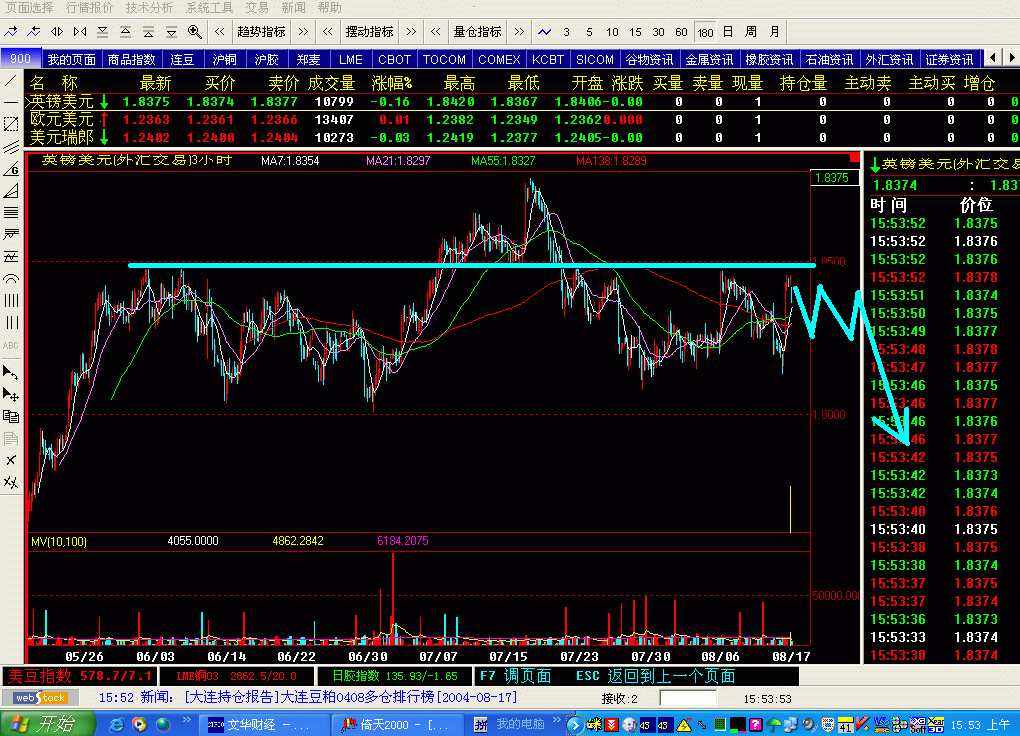Click the single X delete drawing tool
The image size is (1020, 736).
pyautogui.click(x=10, y=460)
